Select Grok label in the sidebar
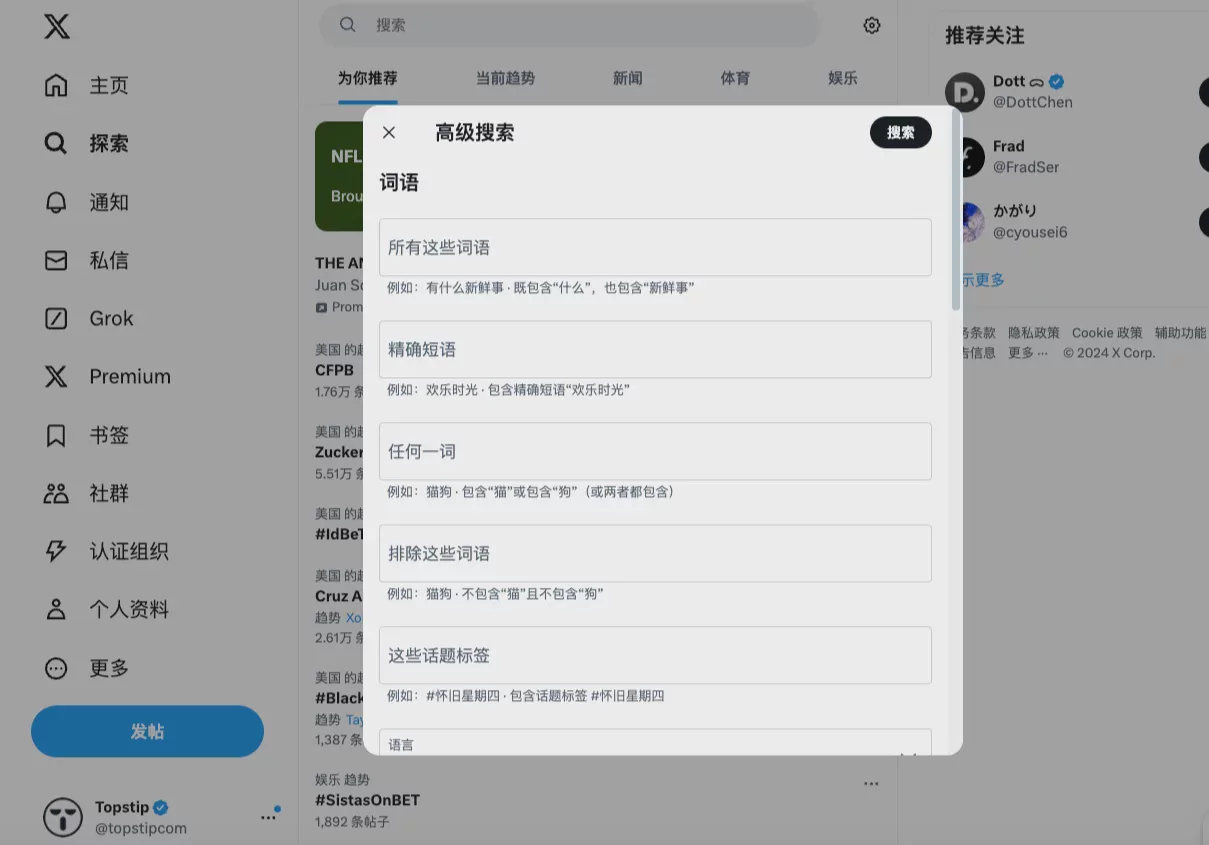The width and height of the screenshot is (1209, 845). coord(111,318)
